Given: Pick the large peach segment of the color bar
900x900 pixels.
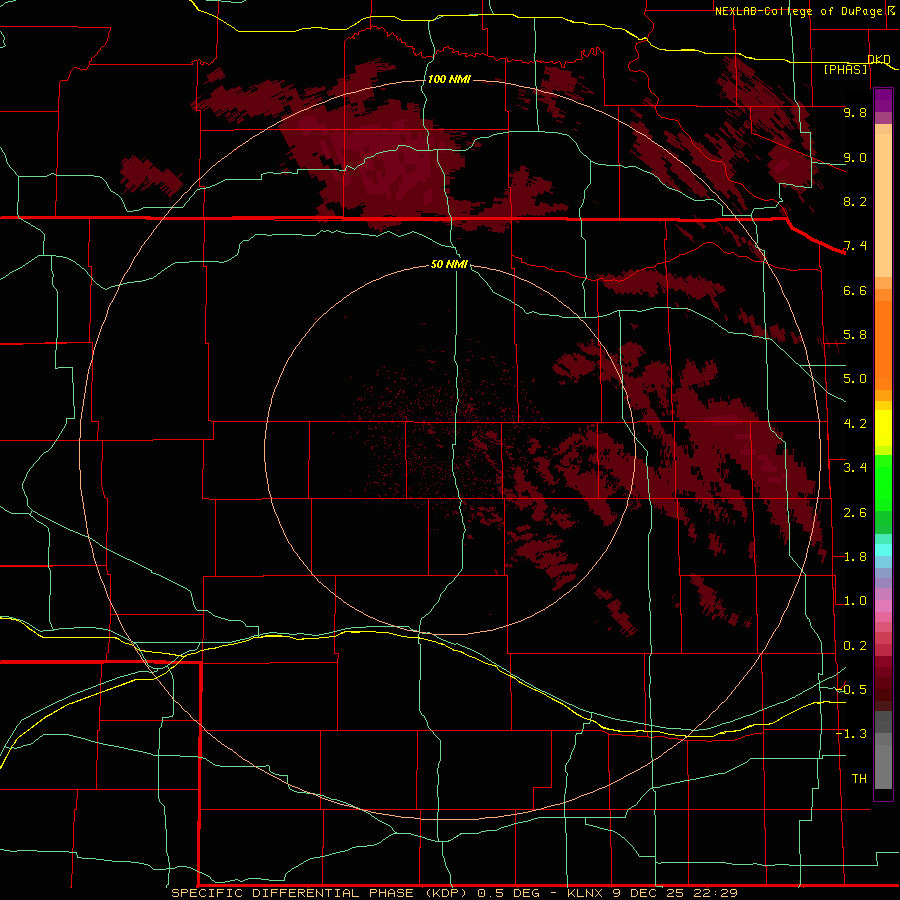Looking at the screenshot, I should [883, 206].
